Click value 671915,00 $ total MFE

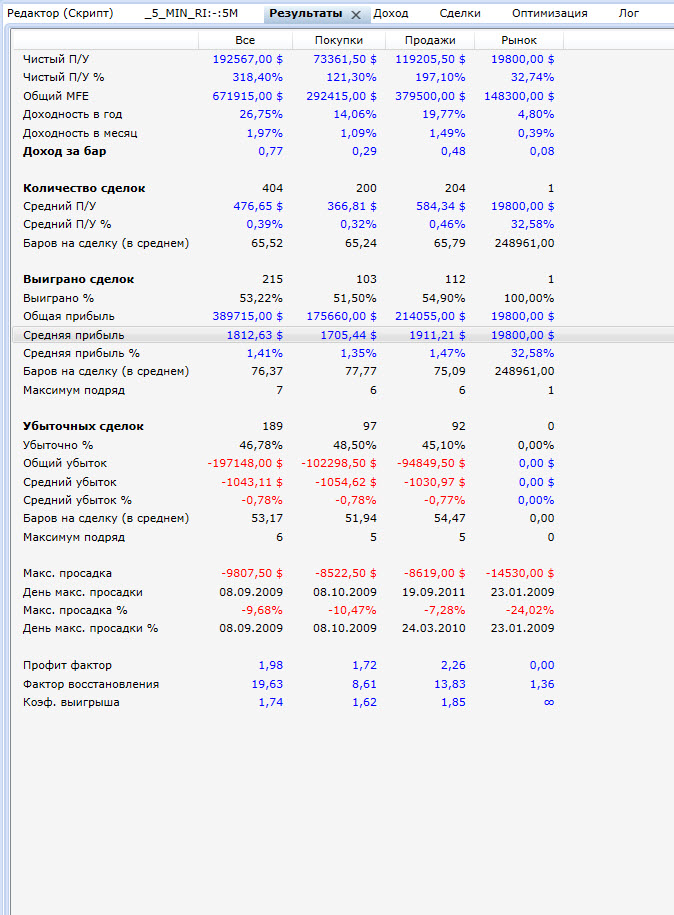[x=247, y=96]
